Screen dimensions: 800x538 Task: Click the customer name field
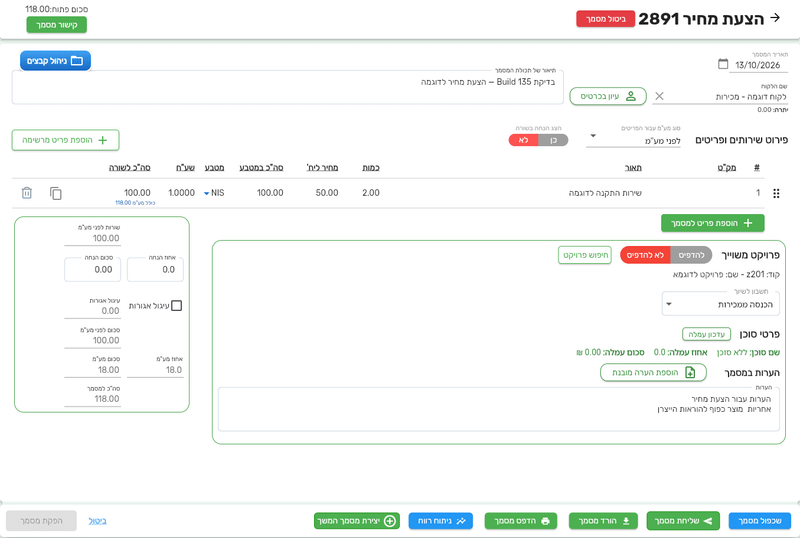(720, 96)
